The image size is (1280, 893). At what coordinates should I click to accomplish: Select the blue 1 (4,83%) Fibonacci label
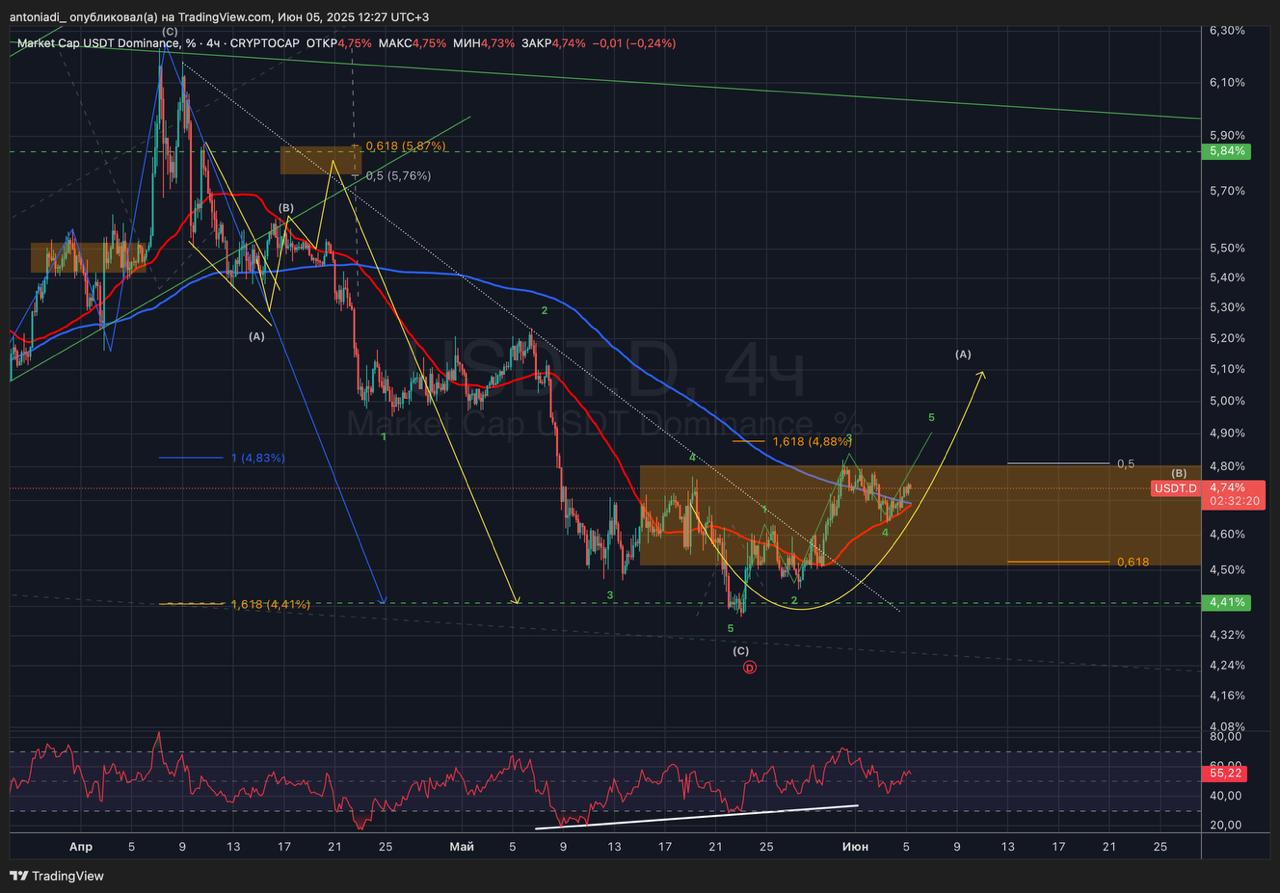258,458
